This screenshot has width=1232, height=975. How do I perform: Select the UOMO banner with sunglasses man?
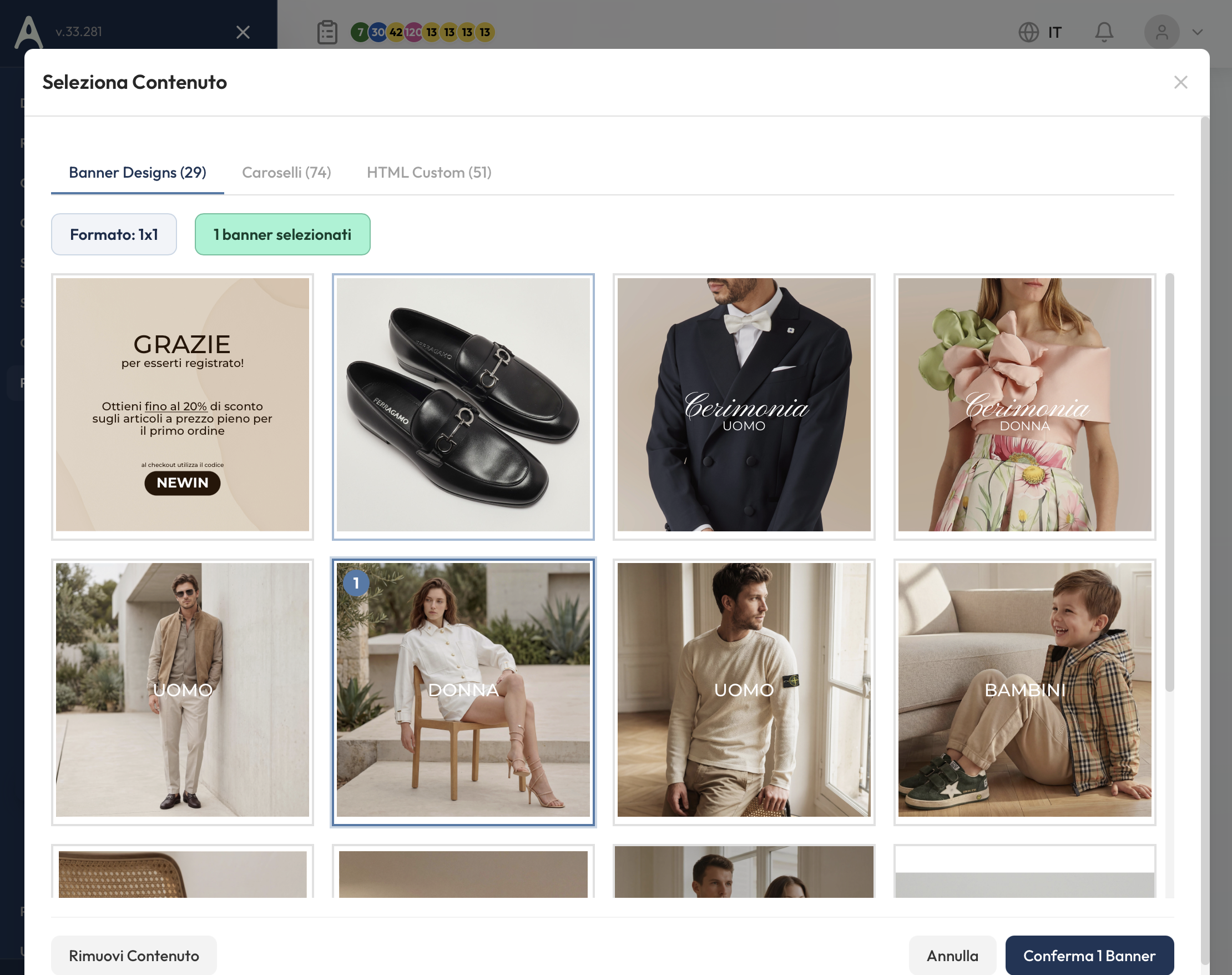point(183,692)
